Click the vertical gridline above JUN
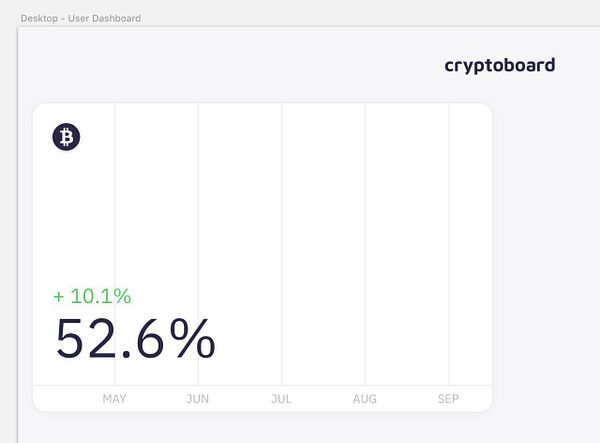 click(x=198, y=220)
